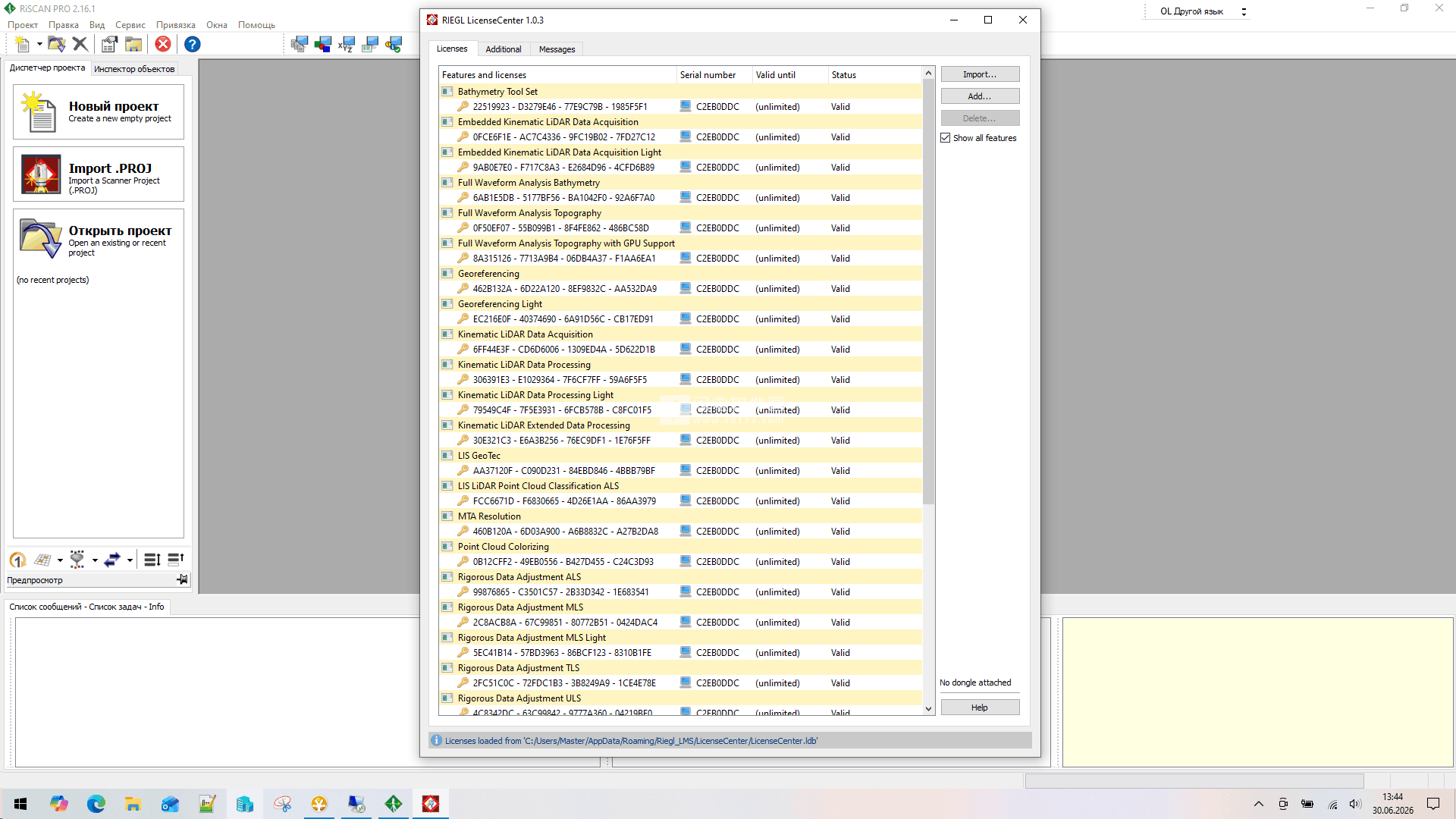Viewport: 1456px width, 819px height.
Task: Click the Help button in LicenseCenter
Action: point(980,708)
